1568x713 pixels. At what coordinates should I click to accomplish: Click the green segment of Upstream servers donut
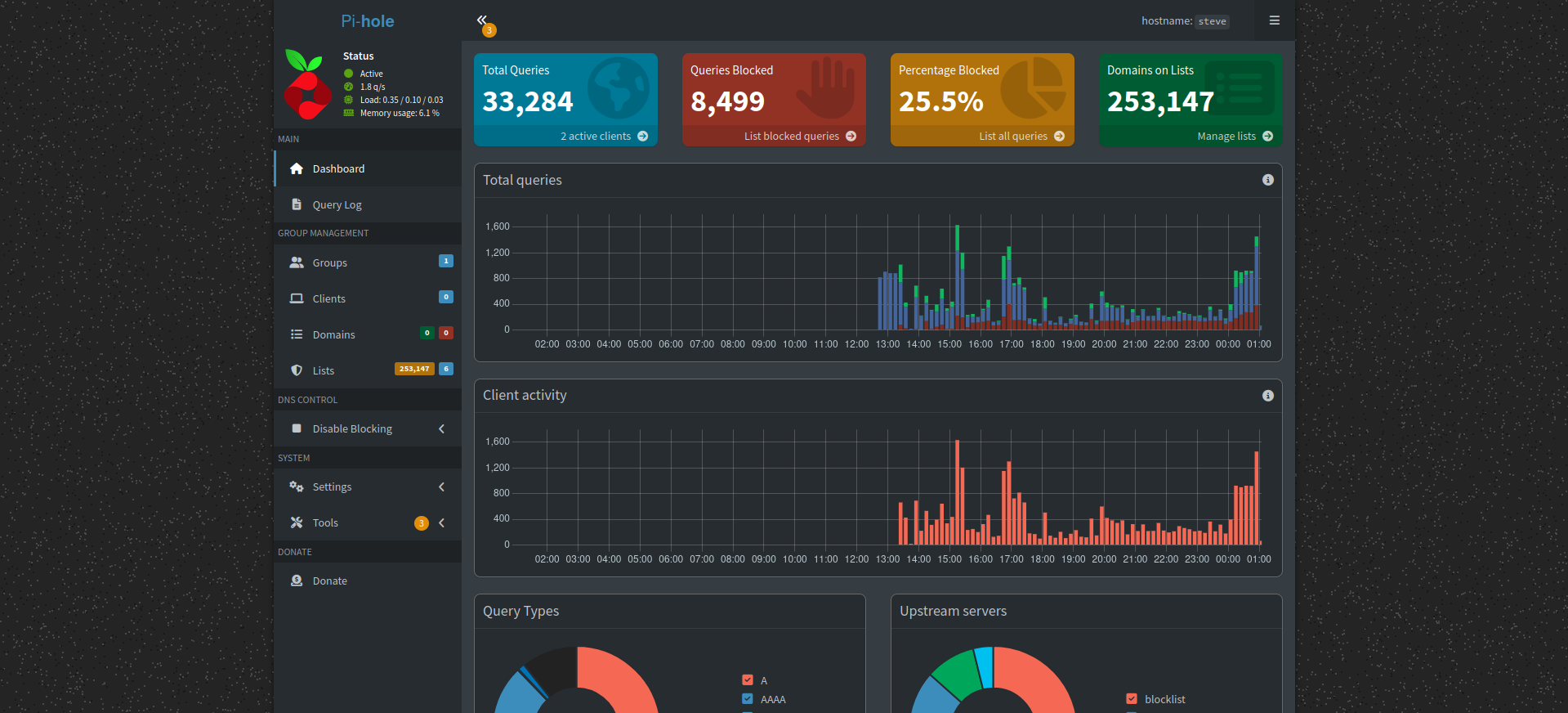957,675
